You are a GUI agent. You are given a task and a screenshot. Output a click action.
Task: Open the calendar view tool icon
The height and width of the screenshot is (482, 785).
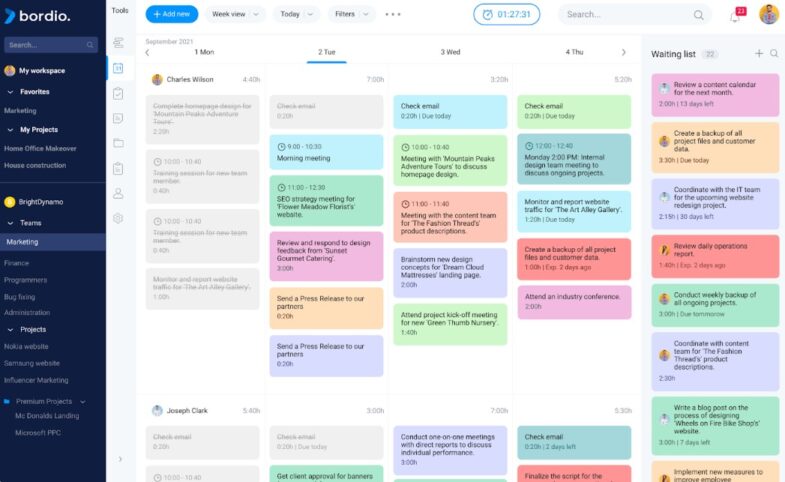[x=118, y=68]
